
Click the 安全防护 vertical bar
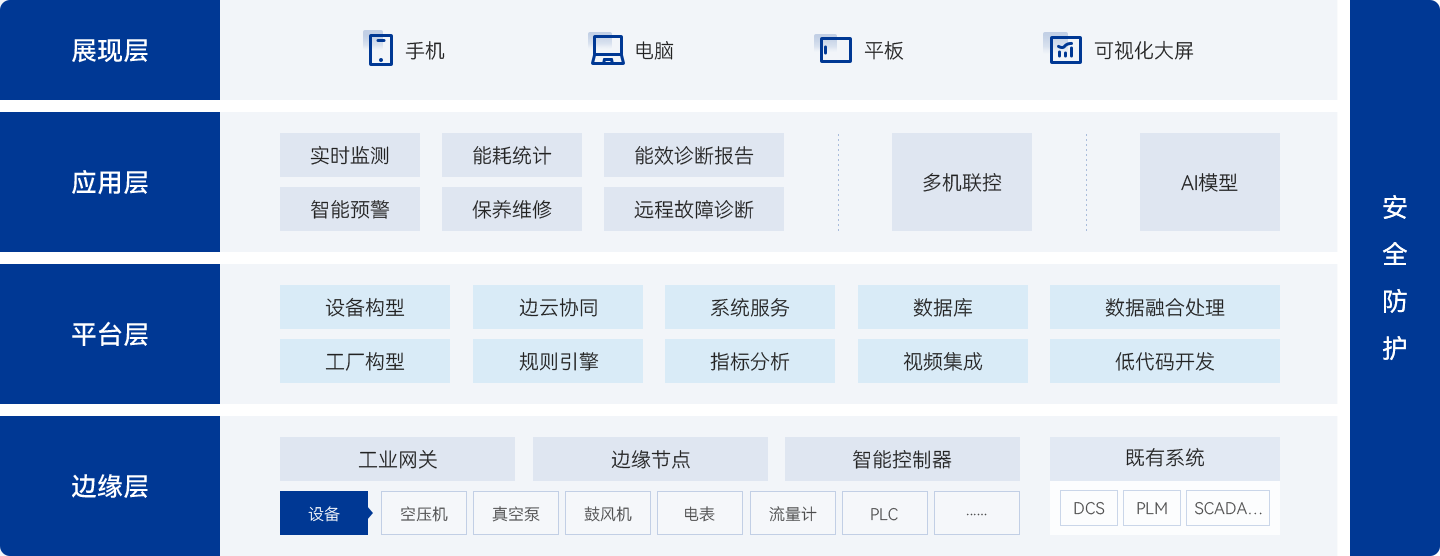(1394, 278)
